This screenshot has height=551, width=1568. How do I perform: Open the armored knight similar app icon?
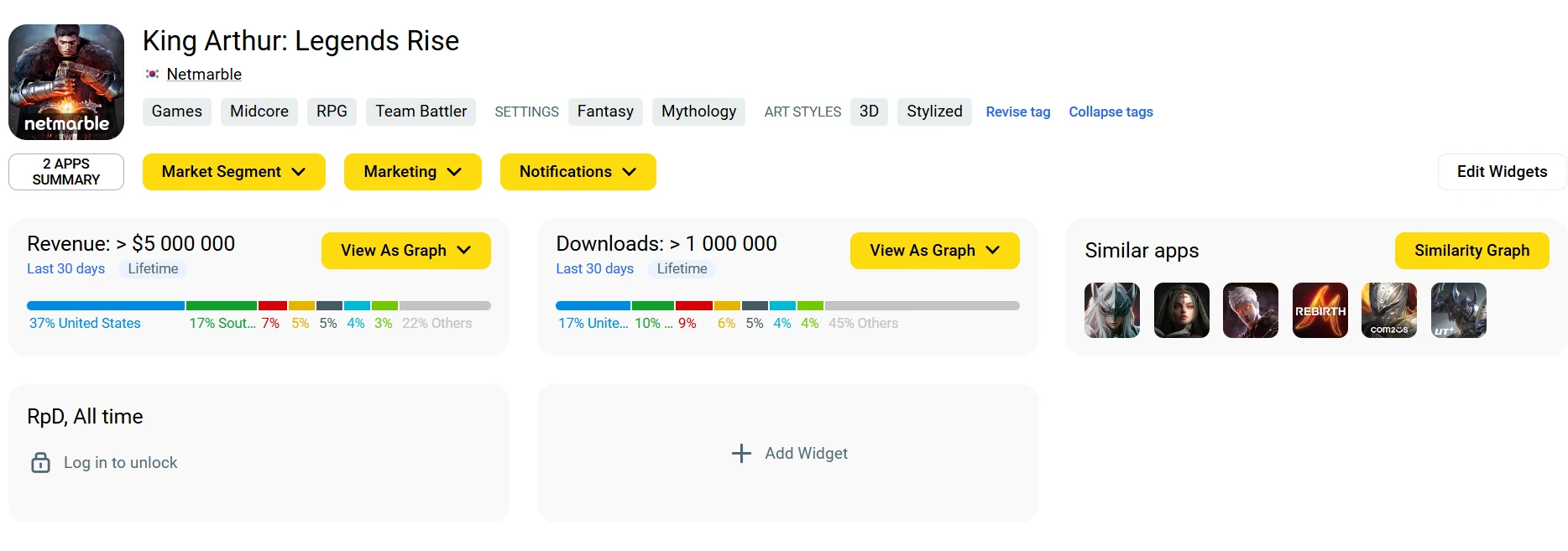click(x=1458, y=310)
